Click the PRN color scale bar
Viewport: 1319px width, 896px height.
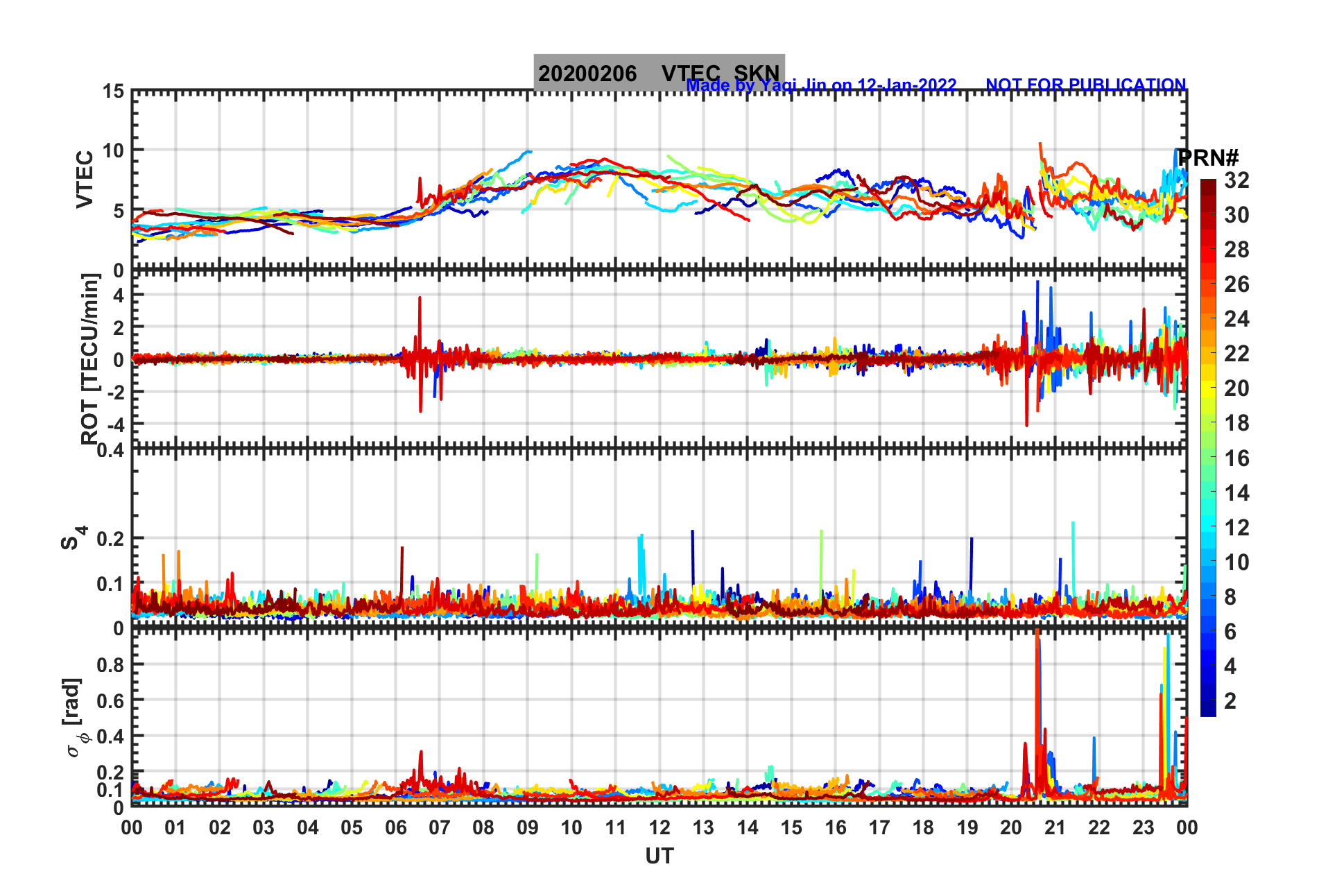pos(1208,448)
